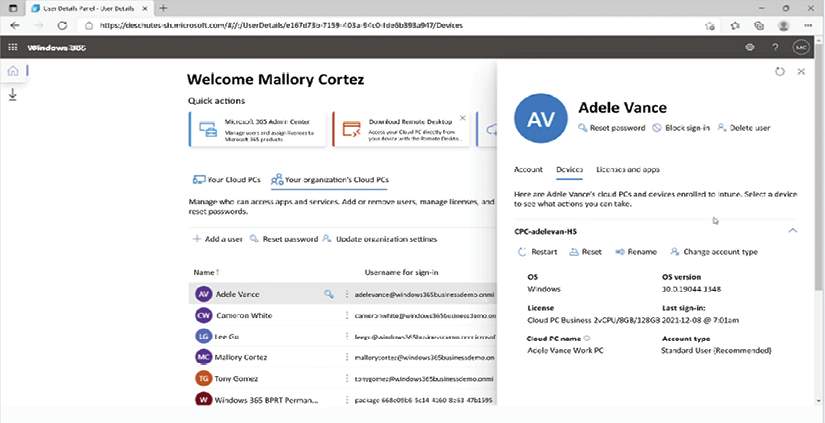The width and height of the screenshot is (825, 423).
Task: Open browser Favorites star icon
Action: click(x=735, y=25)
